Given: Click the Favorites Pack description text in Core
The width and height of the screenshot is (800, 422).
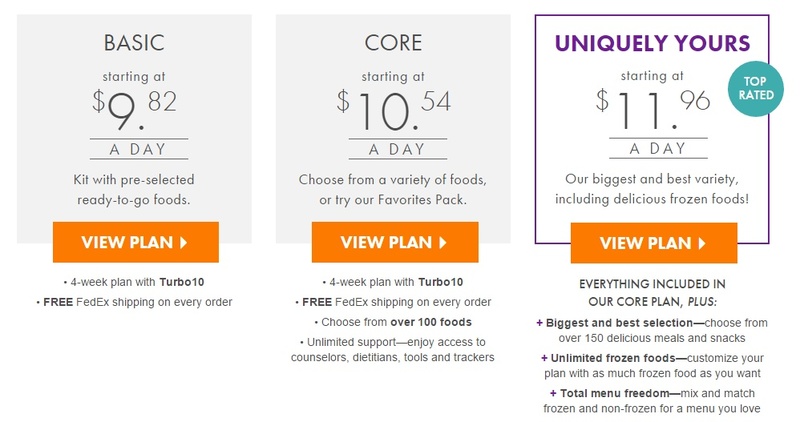Looking at the screenshot, I should coord(394,199).
